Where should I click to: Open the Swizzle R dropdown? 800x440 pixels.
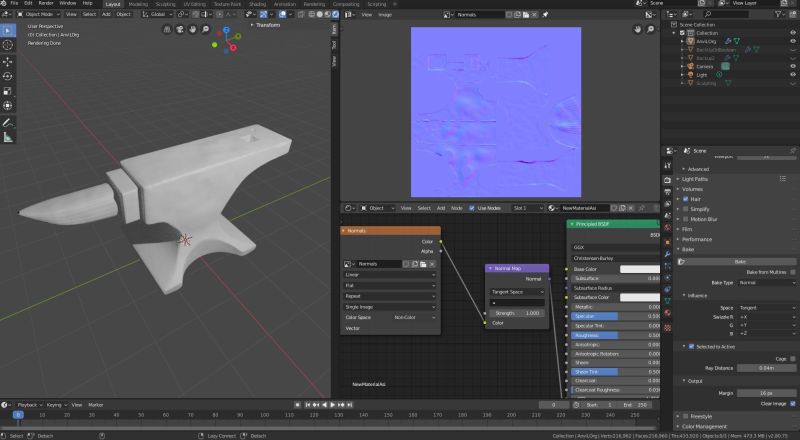pyautogui.click(x=767, y=317)
